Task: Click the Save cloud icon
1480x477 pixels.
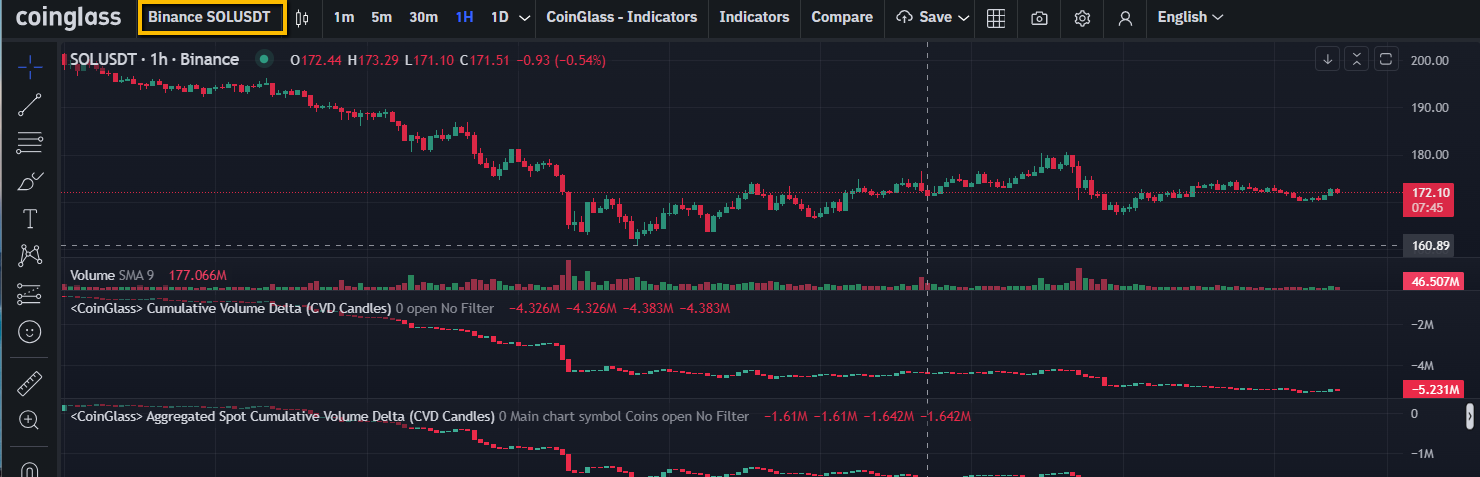Action: [905, 18]
